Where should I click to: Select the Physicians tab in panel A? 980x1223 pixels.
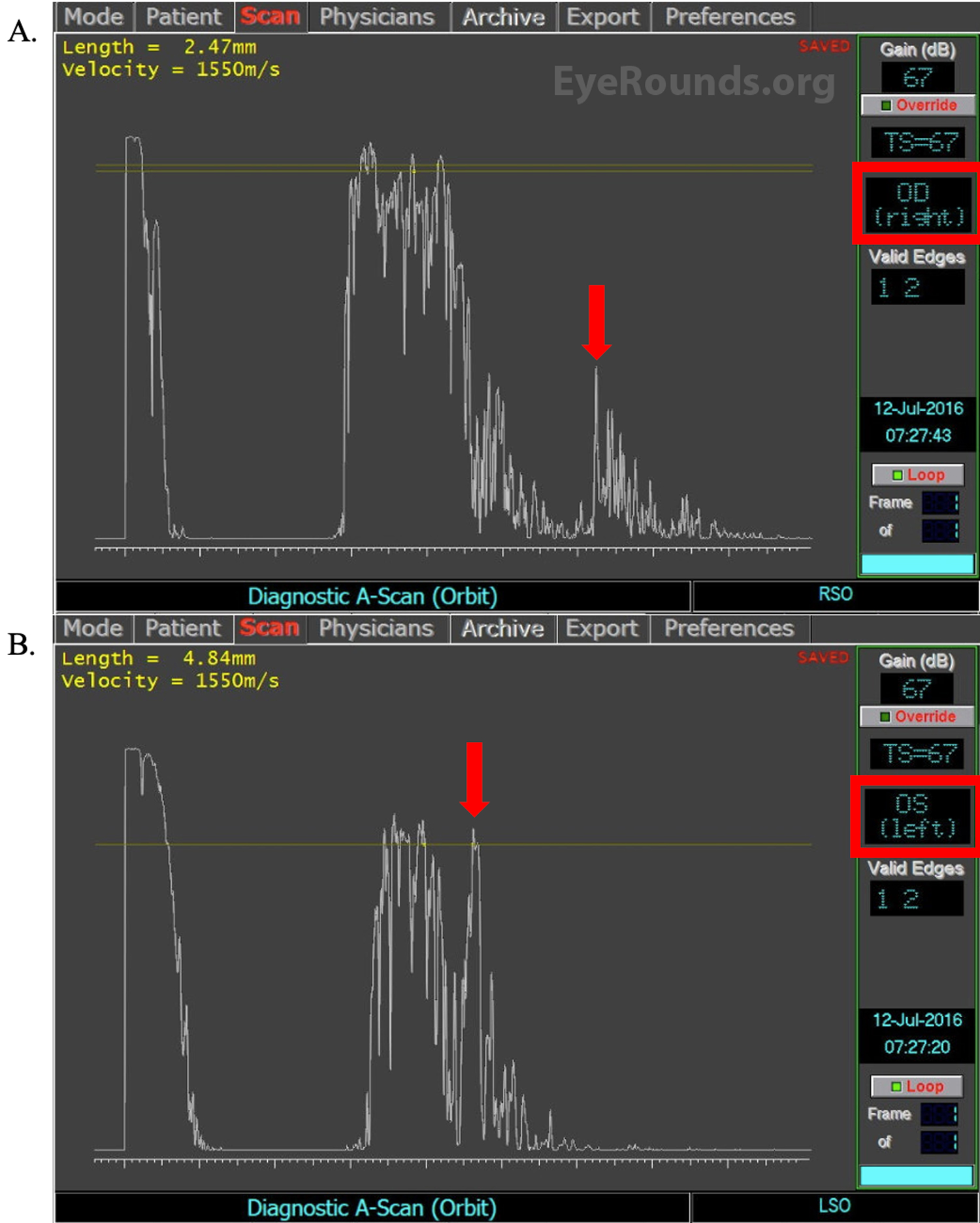pyautogui.click(x=377, y=17)
